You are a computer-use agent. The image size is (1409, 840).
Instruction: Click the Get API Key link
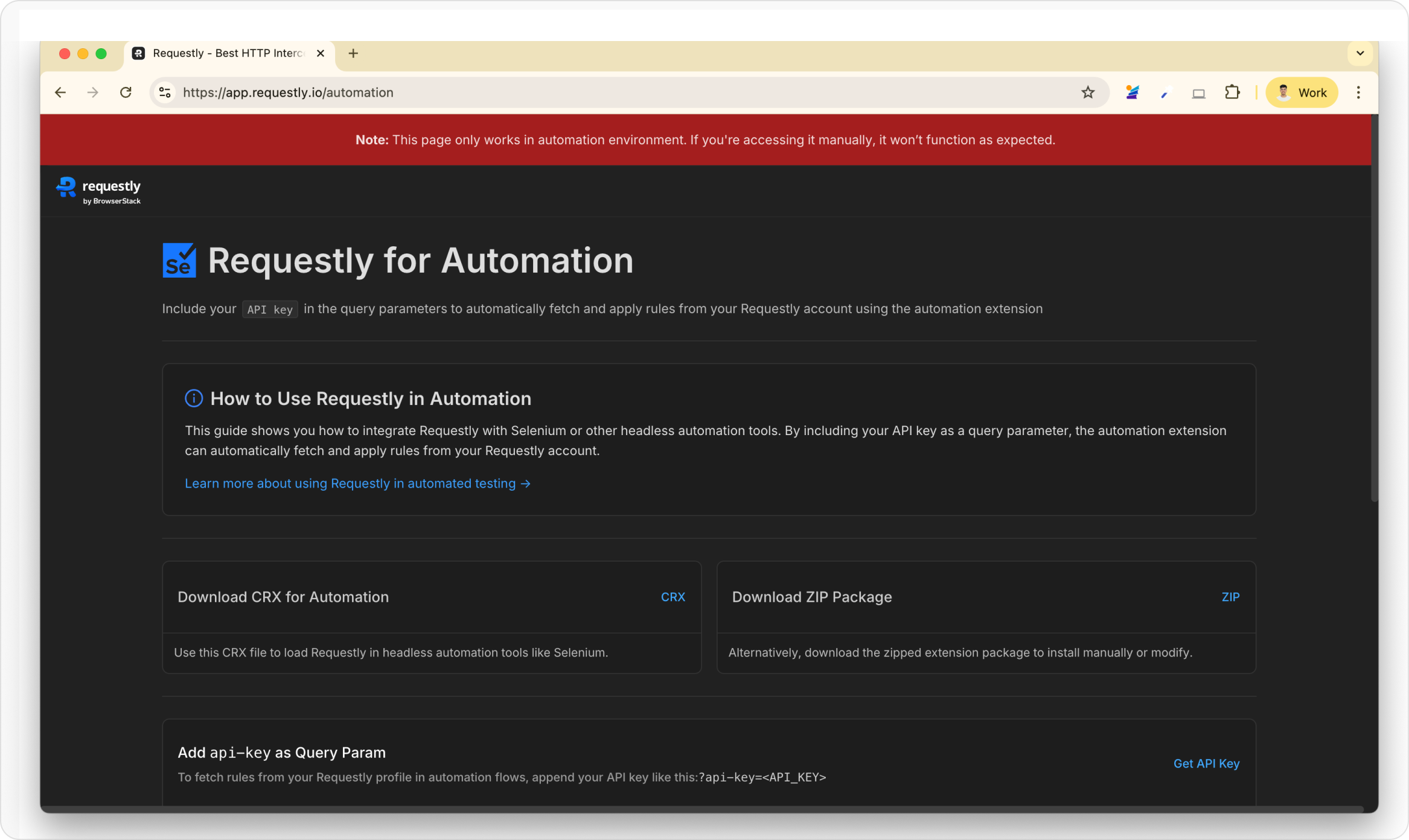pyautogui.click(x=1206, y=763)
